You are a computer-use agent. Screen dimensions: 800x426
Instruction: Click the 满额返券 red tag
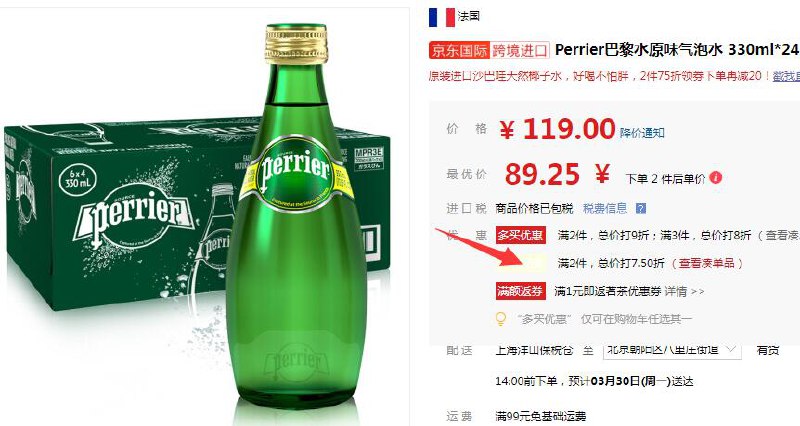pyautogui.click(x=520, y=291)
